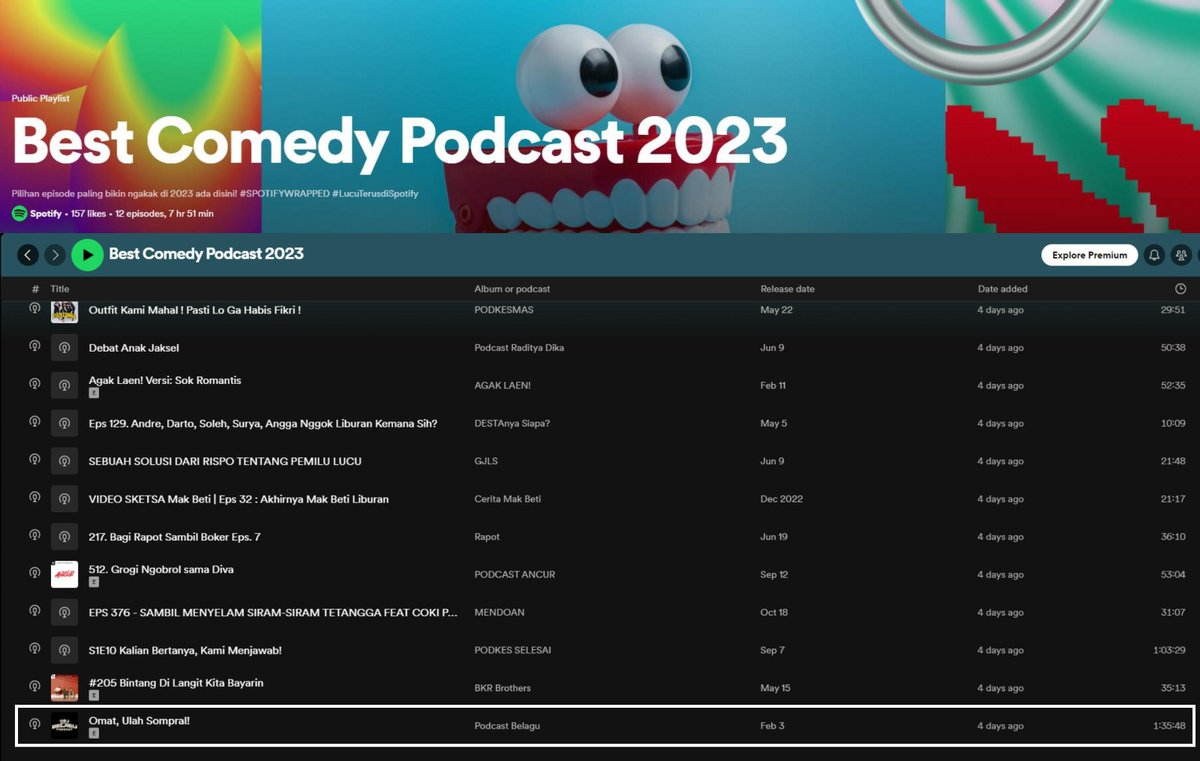The width and height of the screenshot is (1200, 761).
Task: Sort by the duration clock icon
Action: click(1180, 289)
